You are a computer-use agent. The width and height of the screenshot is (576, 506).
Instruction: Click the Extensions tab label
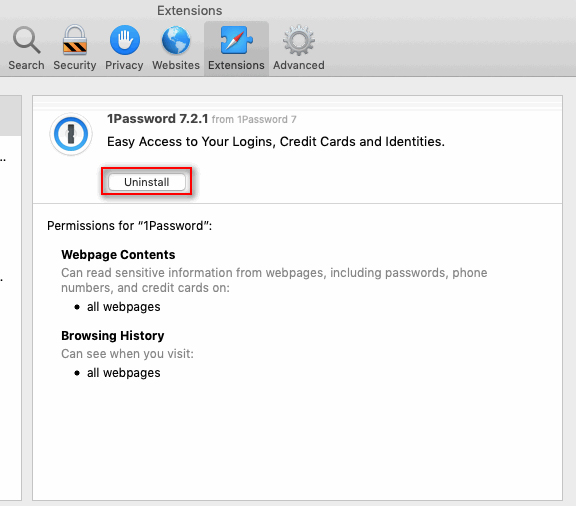point(236,65)
